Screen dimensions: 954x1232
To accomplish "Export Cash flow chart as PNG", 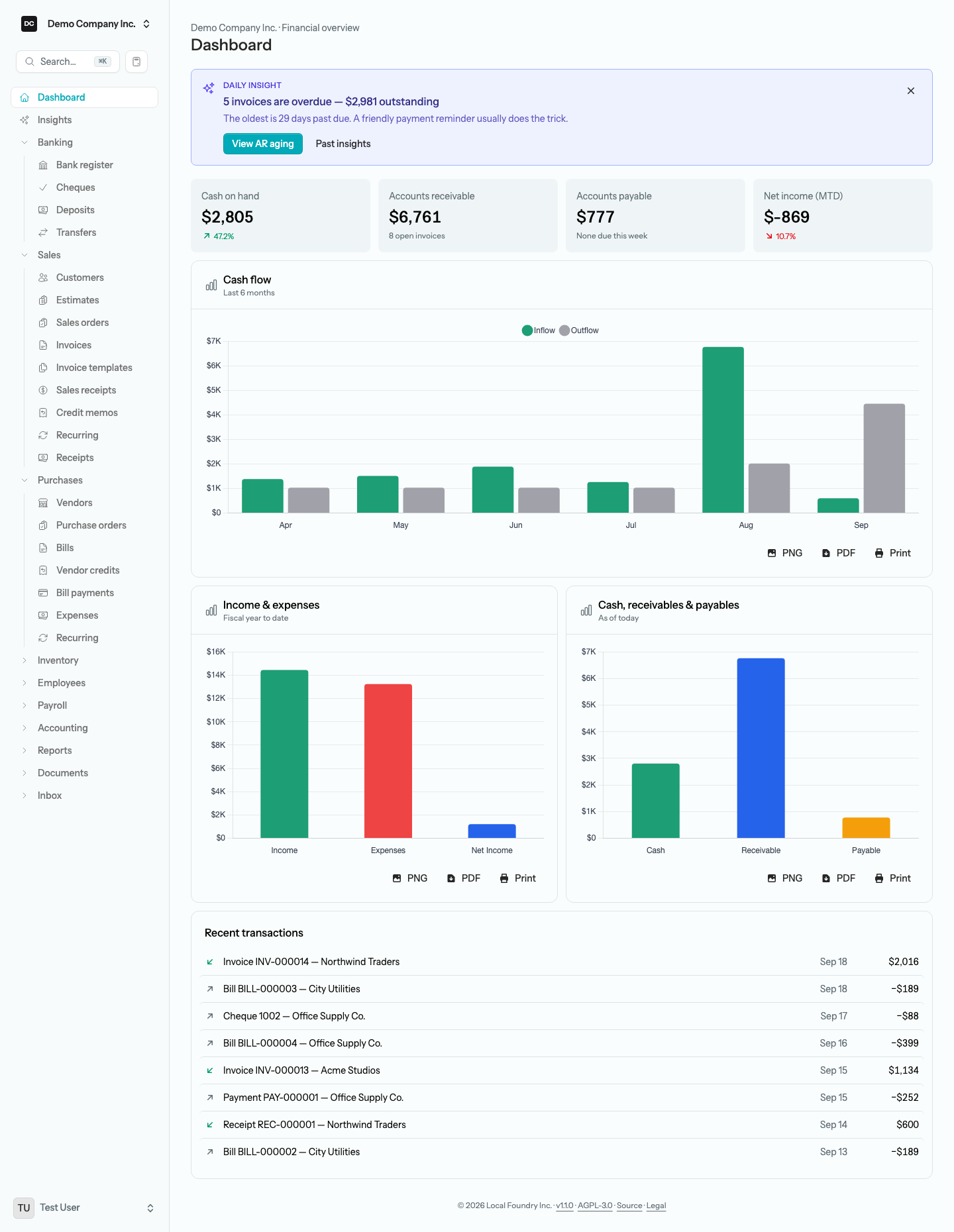I will pos(785,553).
